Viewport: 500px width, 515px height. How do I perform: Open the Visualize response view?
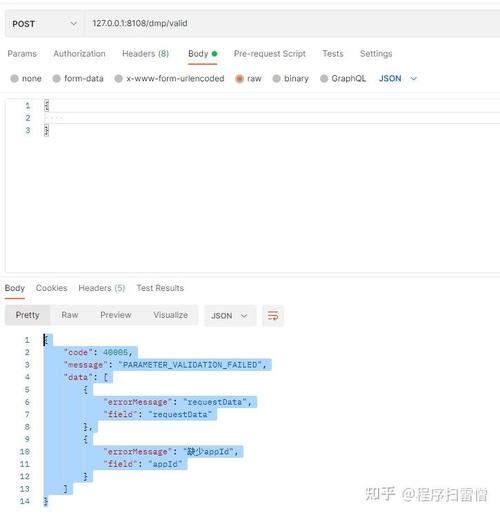click(170, 315)
